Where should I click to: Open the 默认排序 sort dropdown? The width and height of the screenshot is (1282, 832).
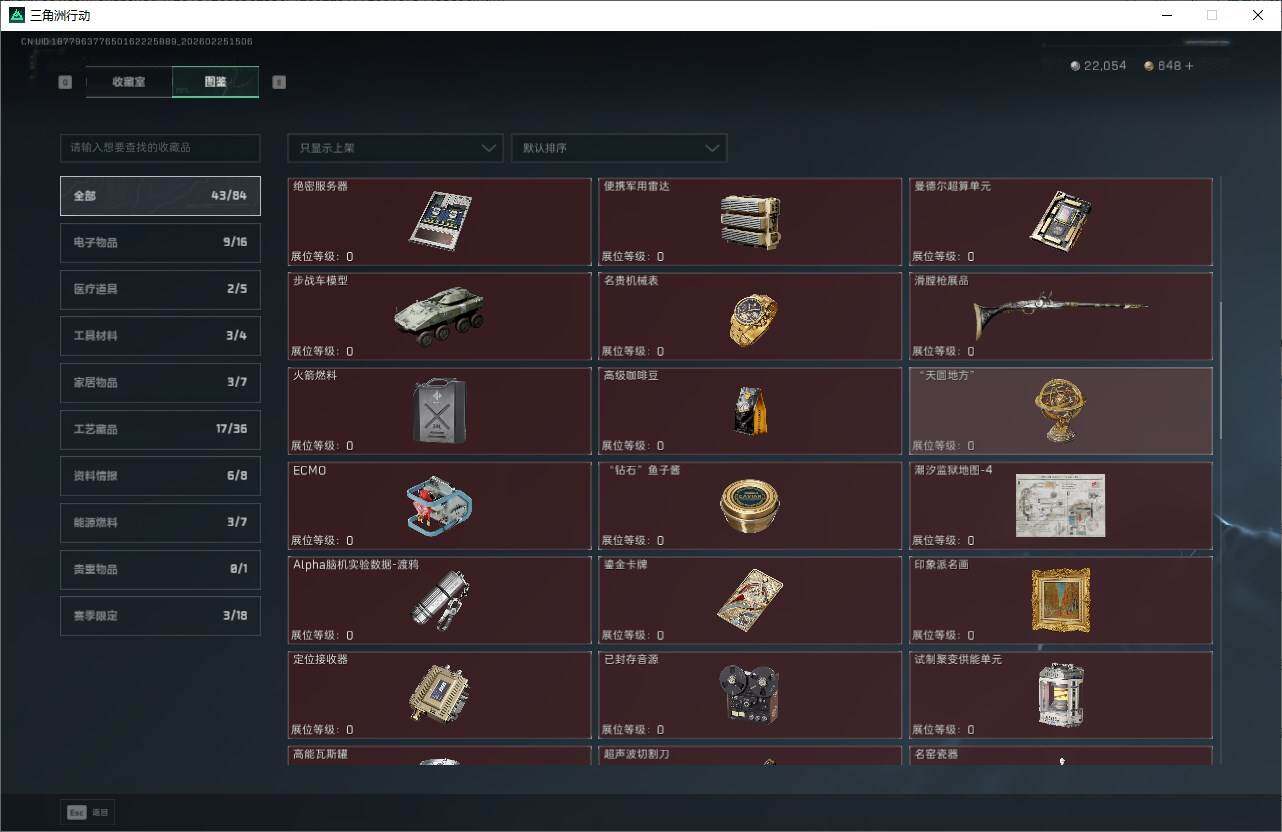[x=618, y=148]
